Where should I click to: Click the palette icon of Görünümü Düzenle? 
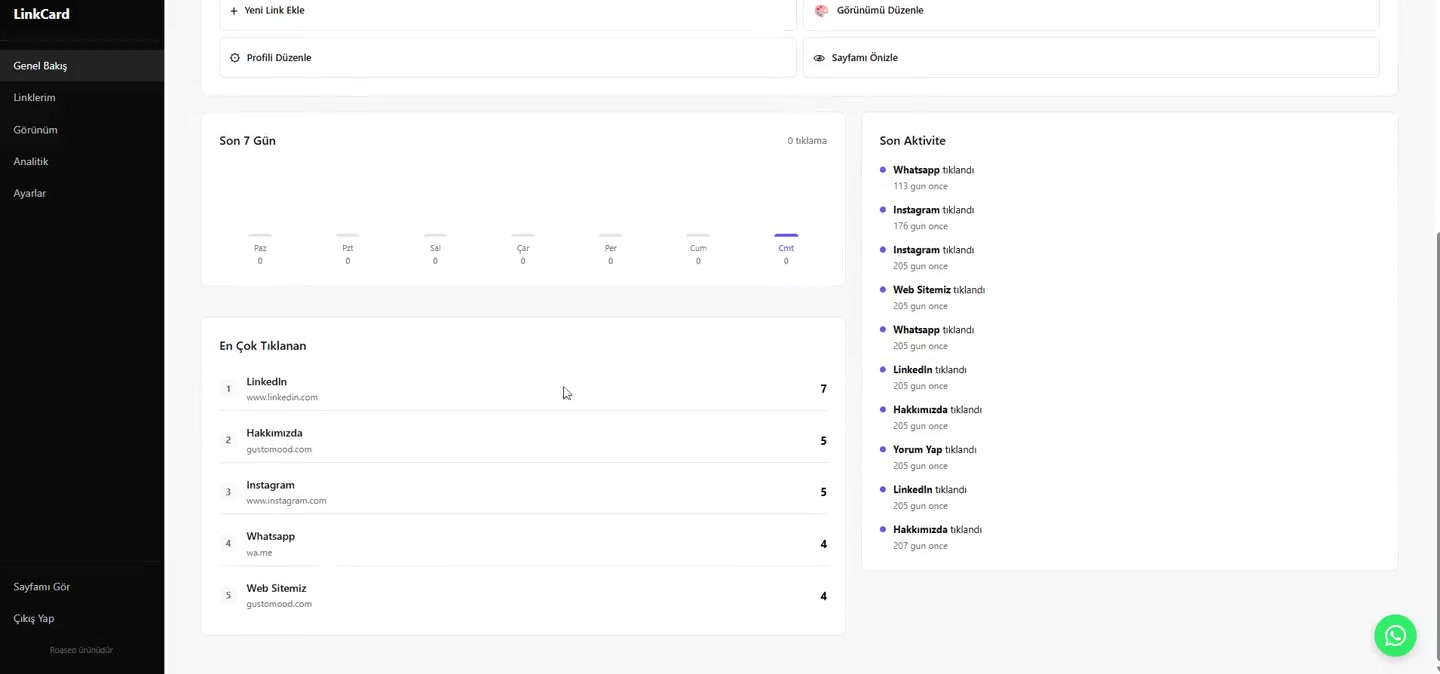point(821,11)
